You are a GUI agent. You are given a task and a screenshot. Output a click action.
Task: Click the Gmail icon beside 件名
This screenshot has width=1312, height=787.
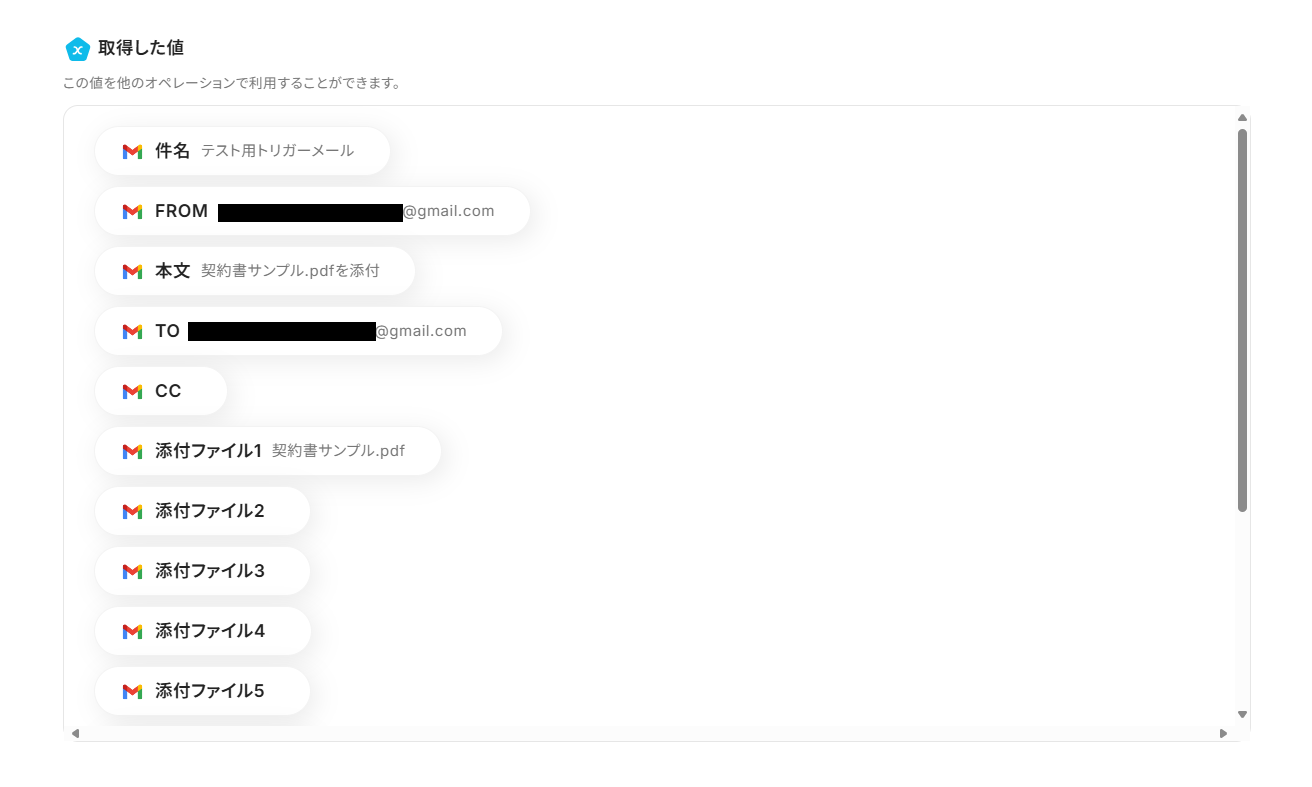coord(132,151)
